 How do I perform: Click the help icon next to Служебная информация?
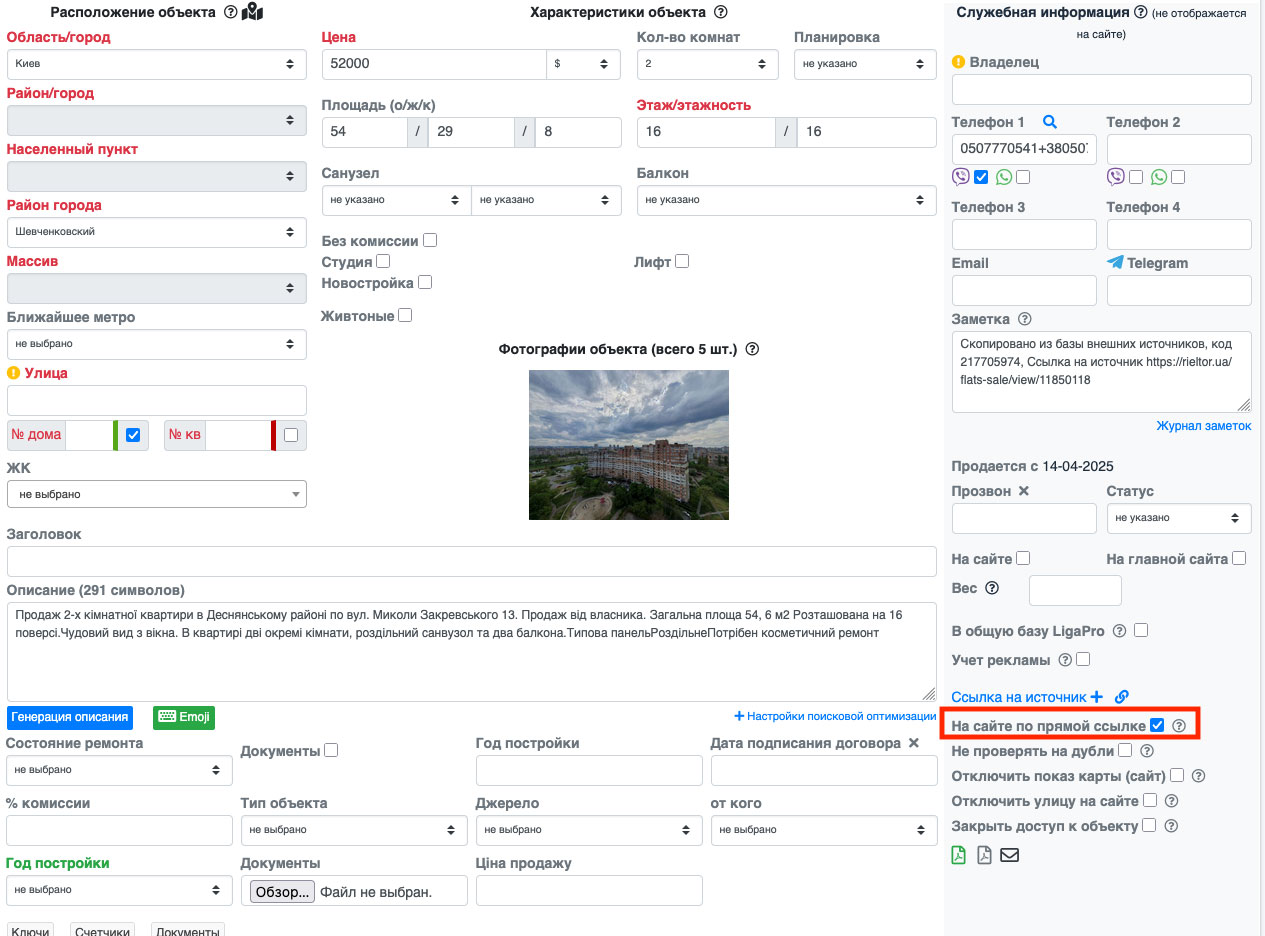point(1140,12)
